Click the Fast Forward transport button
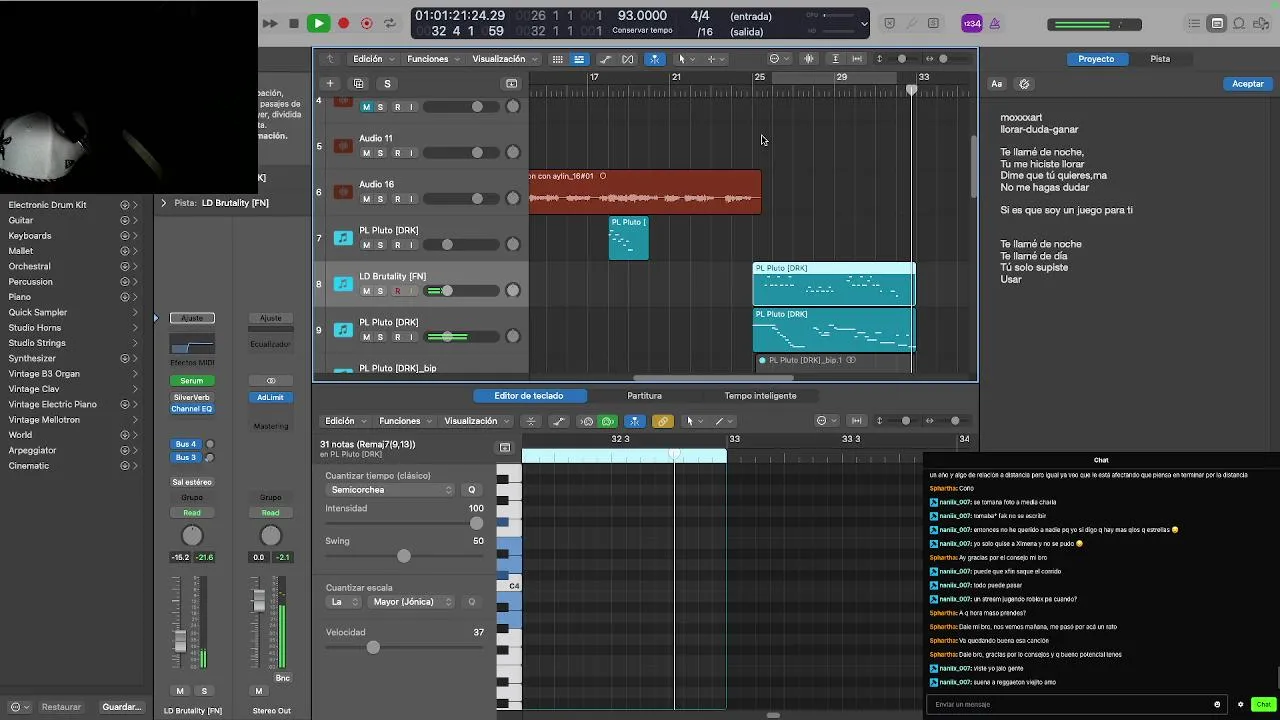The height and width of the screenshot is (720, 1280). (270, 23)
